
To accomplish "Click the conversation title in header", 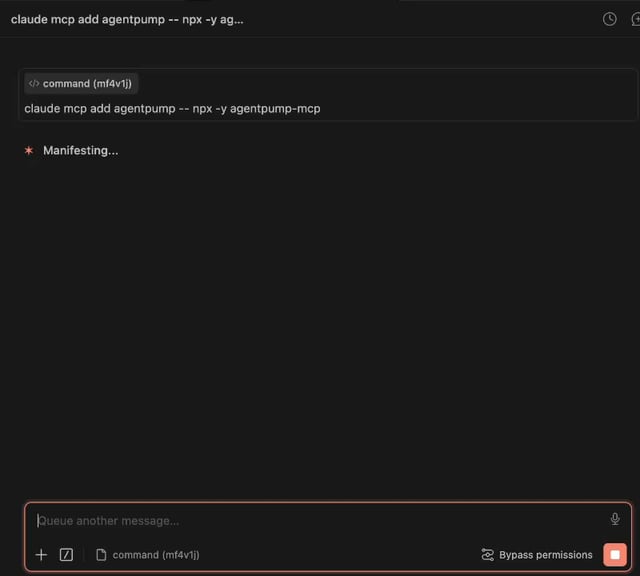I will [127, 20].
